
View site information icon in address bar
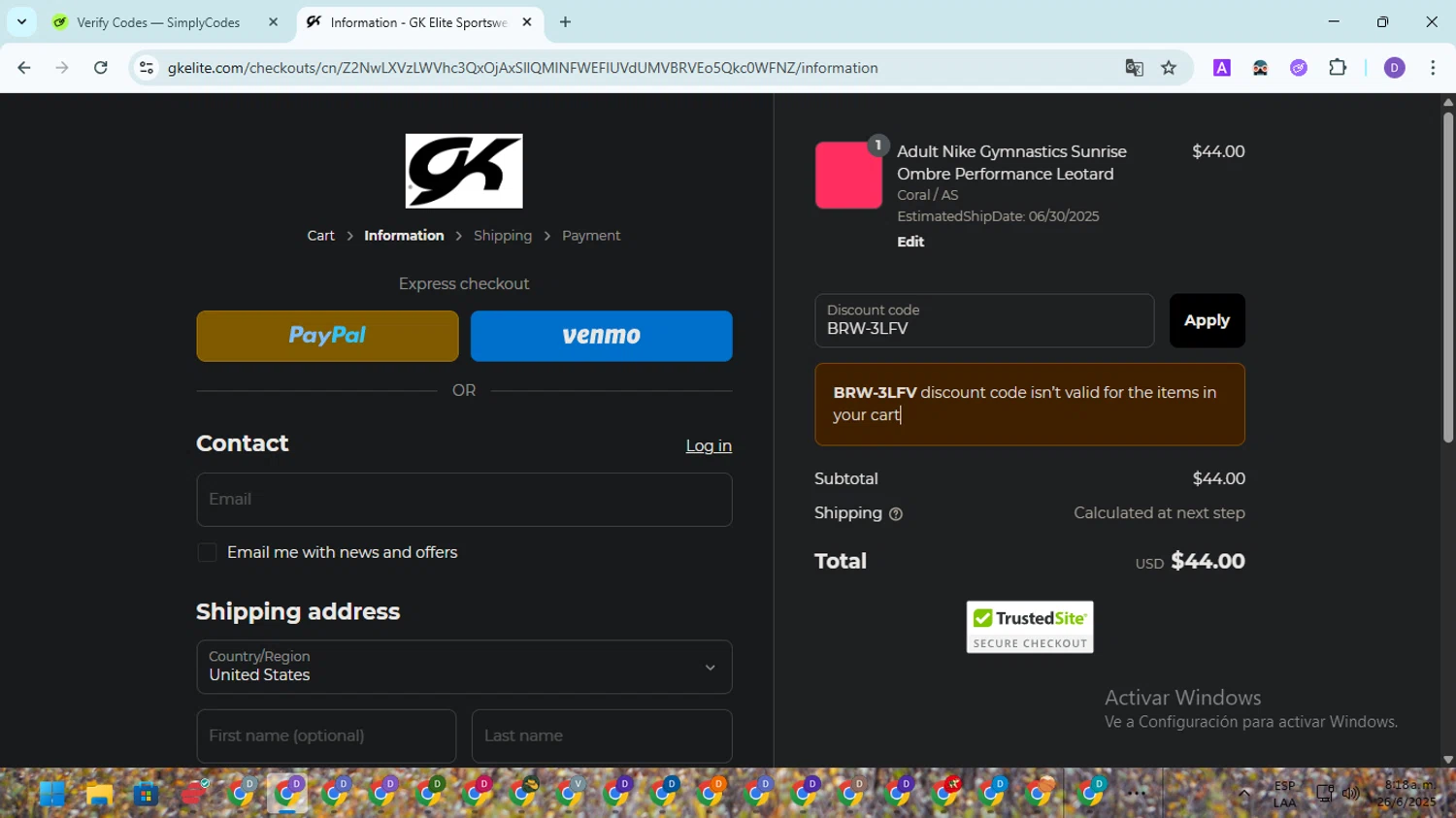(147, 68)
